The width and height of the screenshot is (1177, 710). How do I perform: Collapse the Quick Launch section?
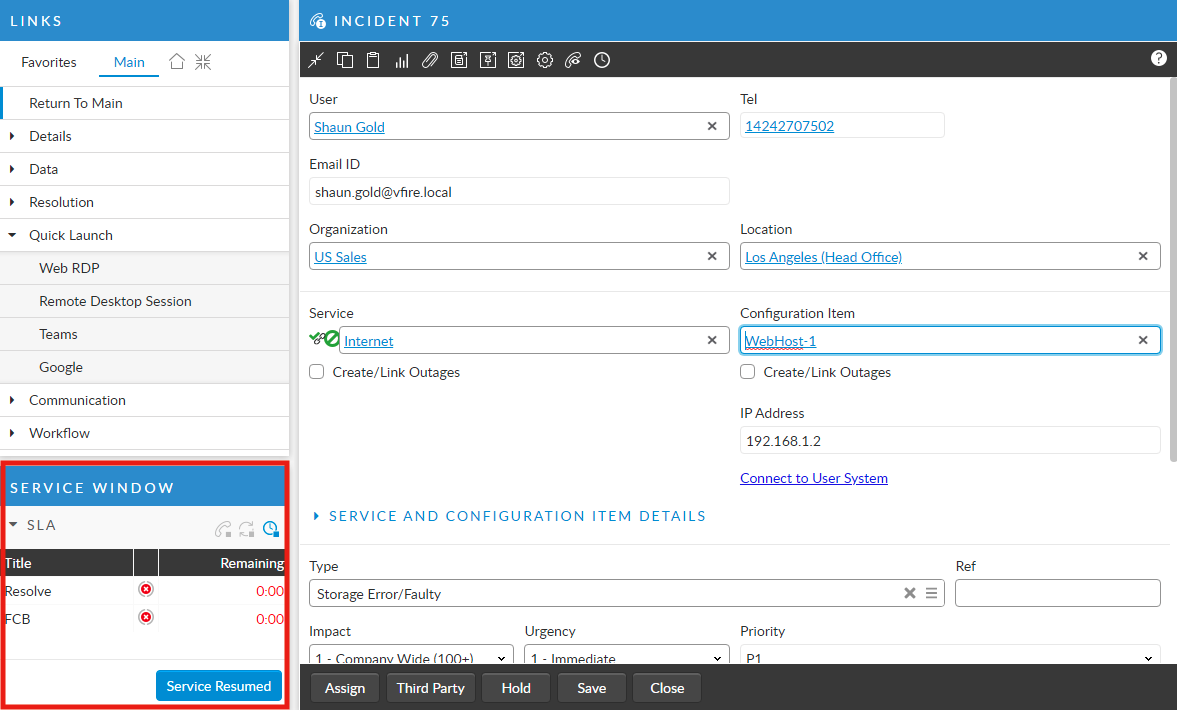pyautogui.click(x=70, y=235)
